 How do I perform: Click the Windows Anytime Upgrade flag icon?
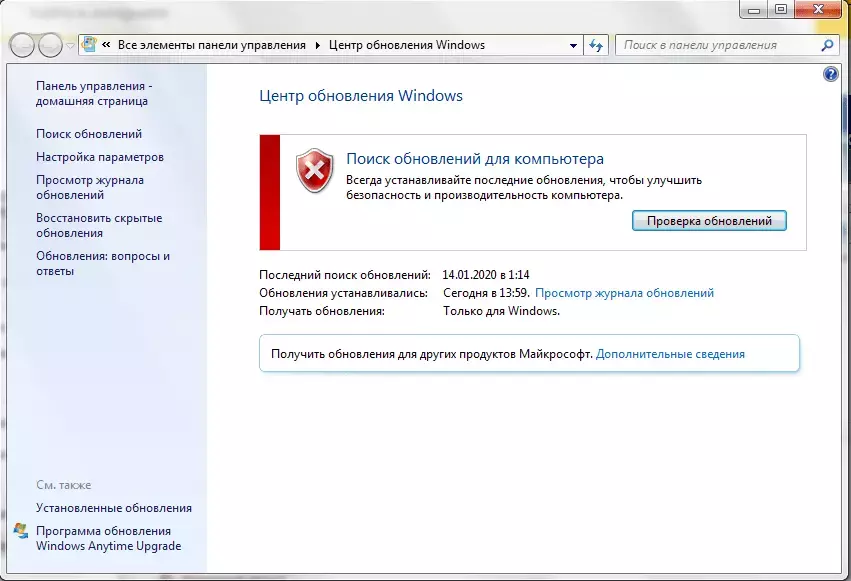21,531
